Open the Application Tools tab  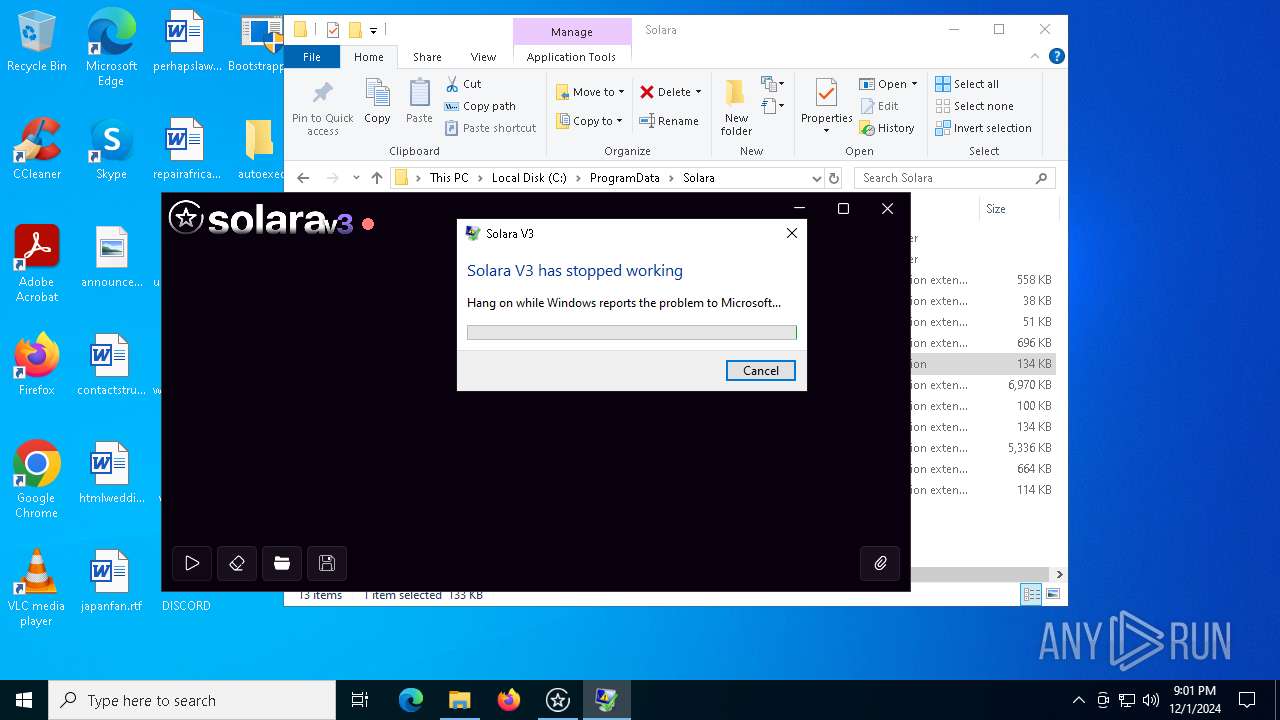(571, 57)
